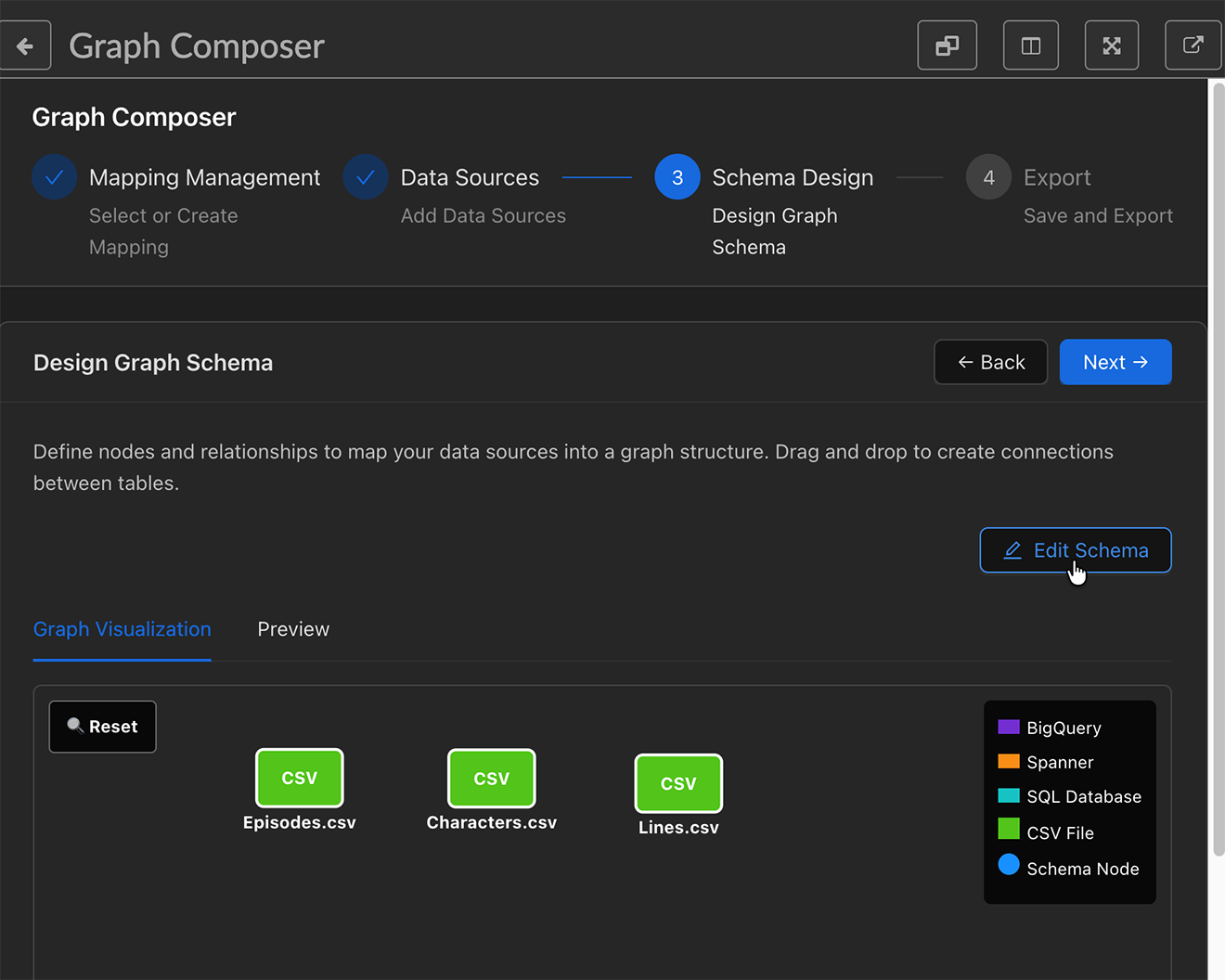This screenshot has width=1225, height=980.
Task: Select the Episodes.csv node
Action: pyautogui.click(x=299, y=779)
